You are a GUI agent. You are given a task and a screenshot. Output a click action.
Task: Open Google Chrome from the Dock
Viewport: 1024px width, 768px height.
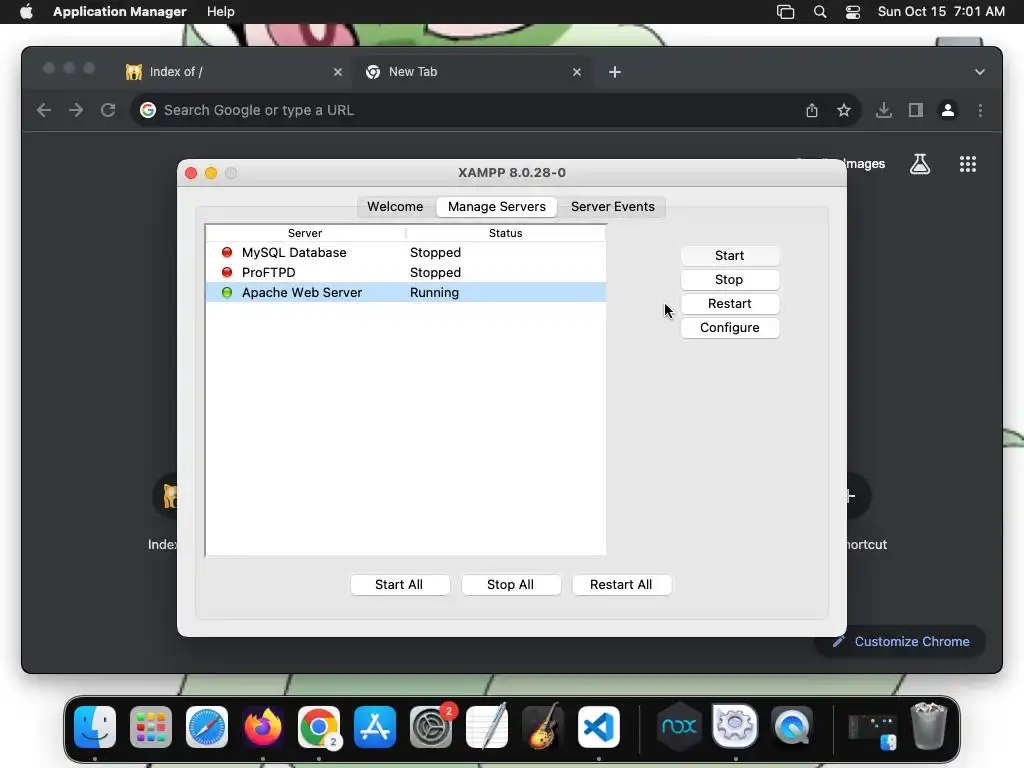pos(319,727)
